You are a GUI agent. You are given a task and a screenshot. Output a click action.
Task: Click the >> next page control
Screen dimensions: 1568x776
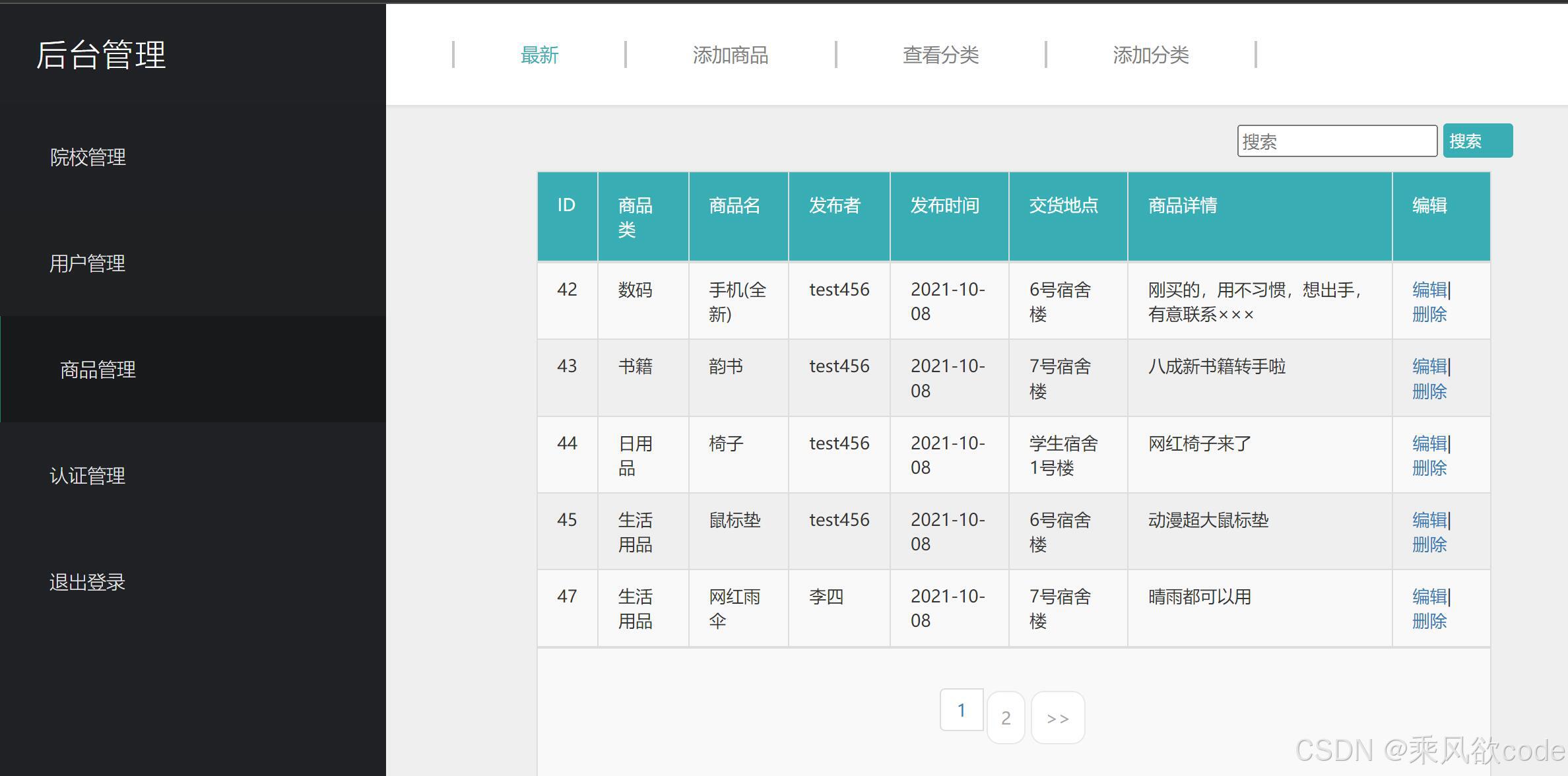(x=1057, y=718)
